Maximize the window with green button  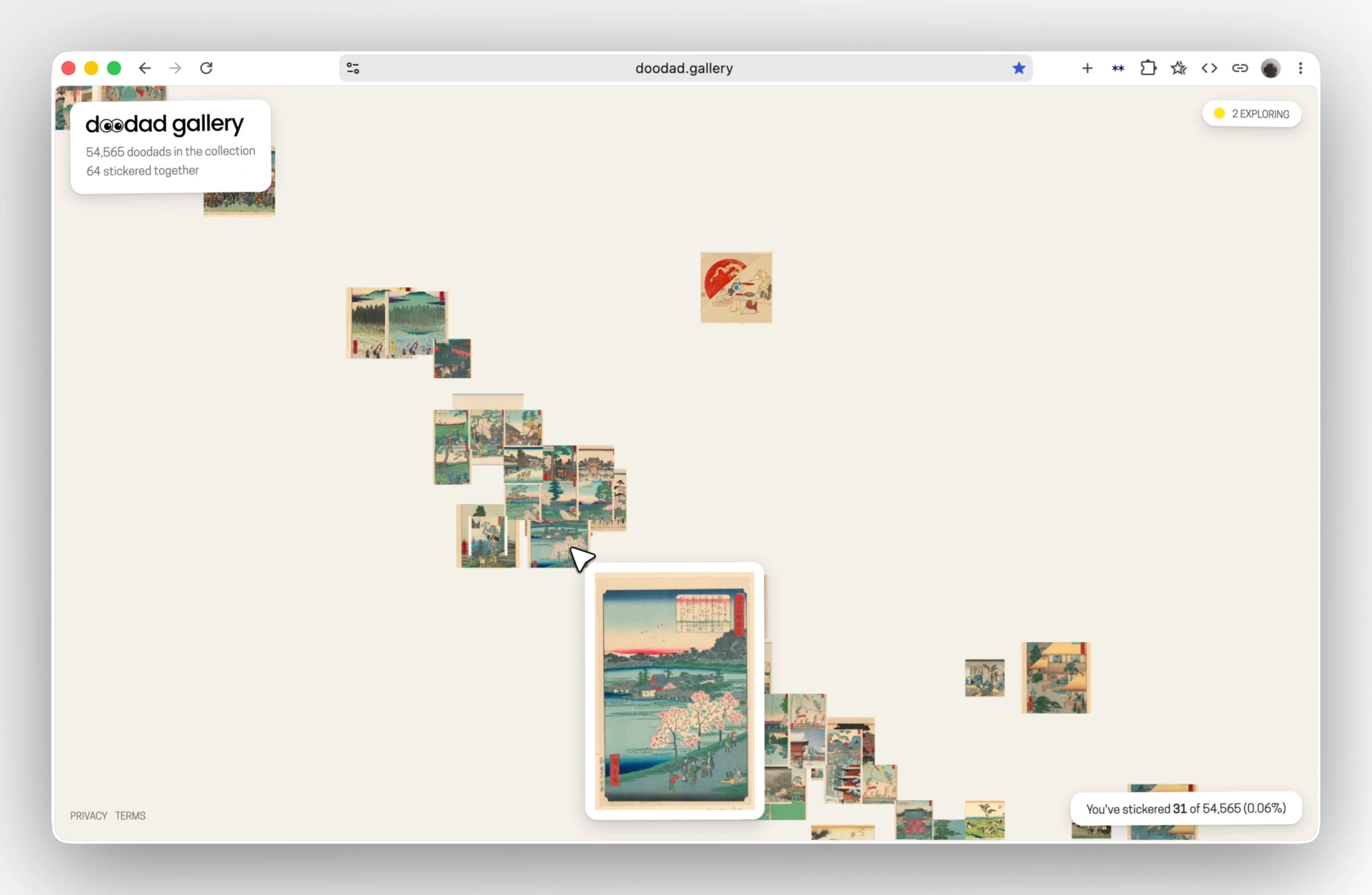point(114,68)
